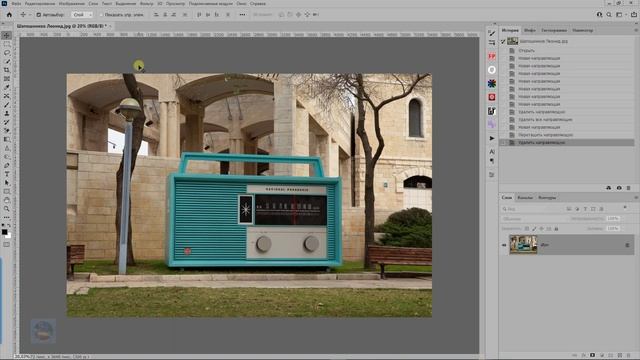Screen dimensions: 640x360
Task: Click the background color swatch
Action: (9, 236)
